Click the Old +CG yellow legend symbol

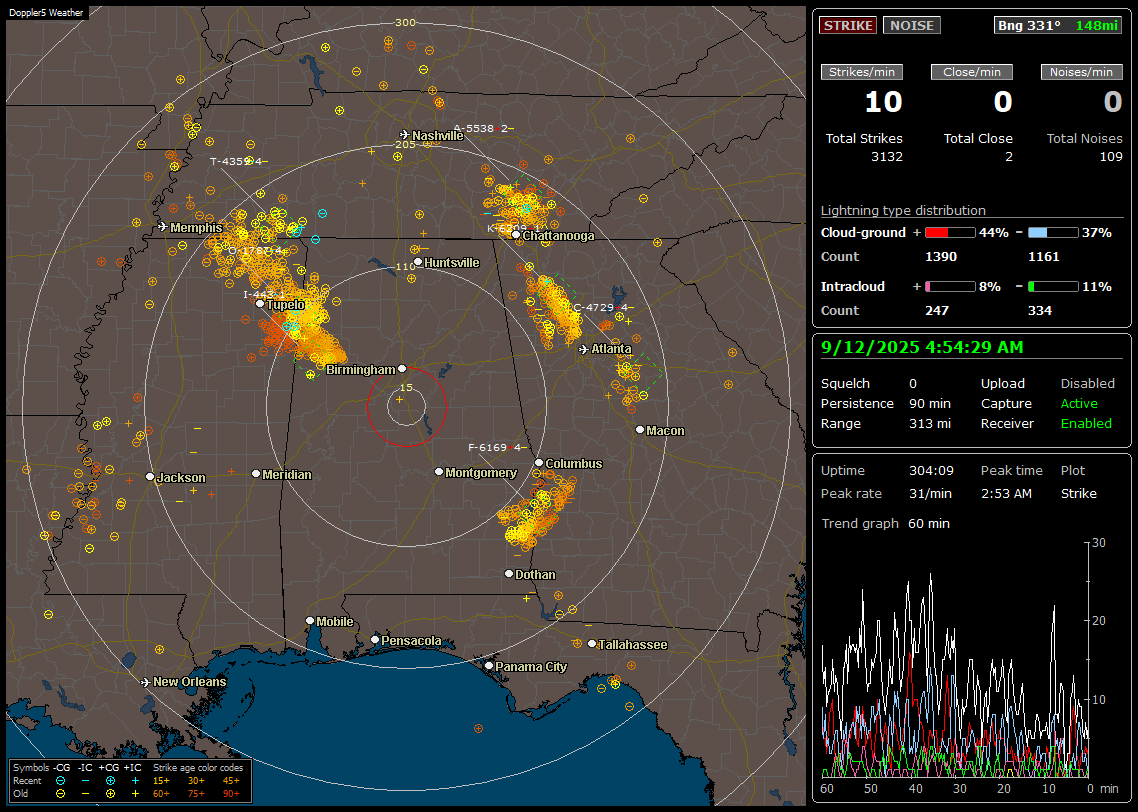110,794
